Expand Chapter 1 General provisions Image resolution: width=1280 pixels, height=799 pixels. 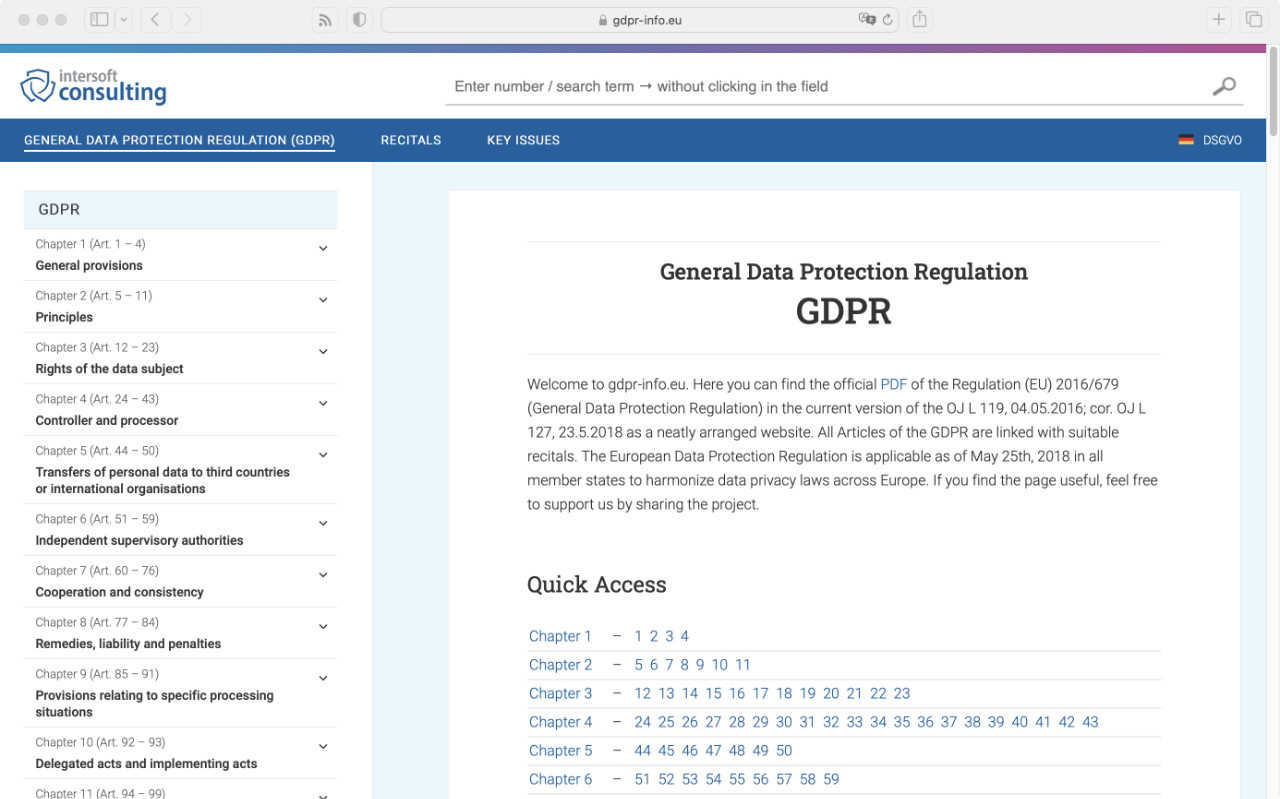323,249
